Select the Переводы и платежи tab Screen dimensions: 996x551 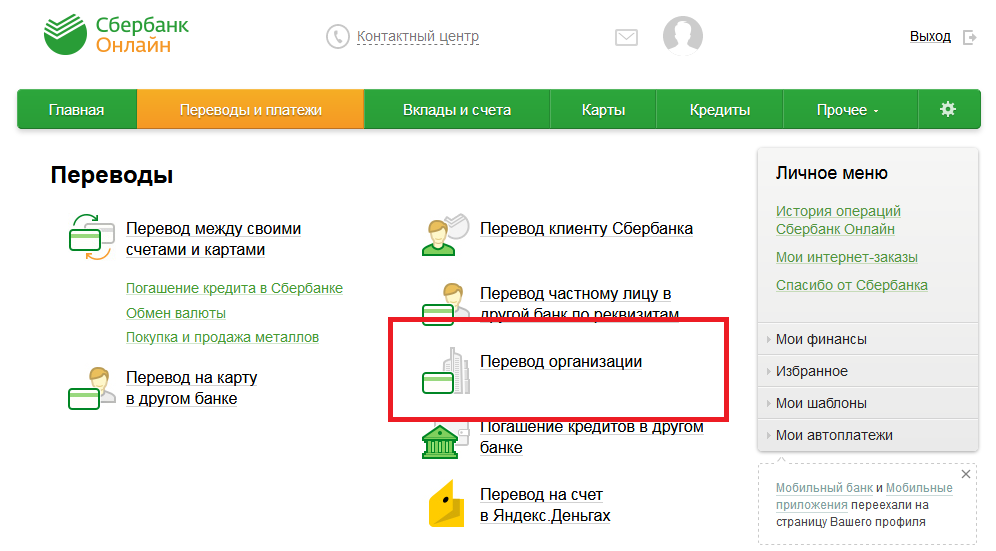point(250,109)
